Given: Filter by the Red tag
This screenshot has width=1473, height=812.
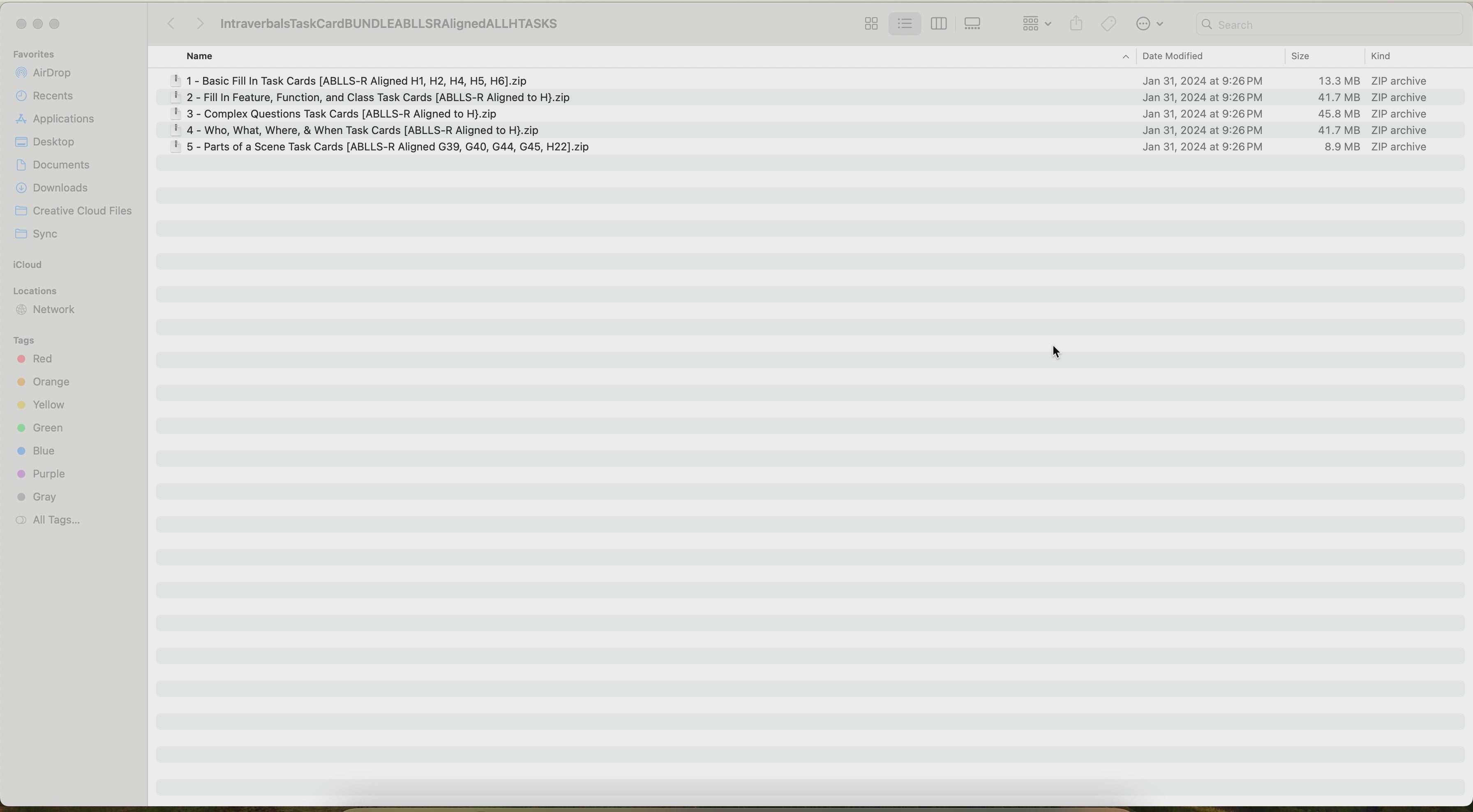Looking at the screenshot, I should tap(42, 359).
